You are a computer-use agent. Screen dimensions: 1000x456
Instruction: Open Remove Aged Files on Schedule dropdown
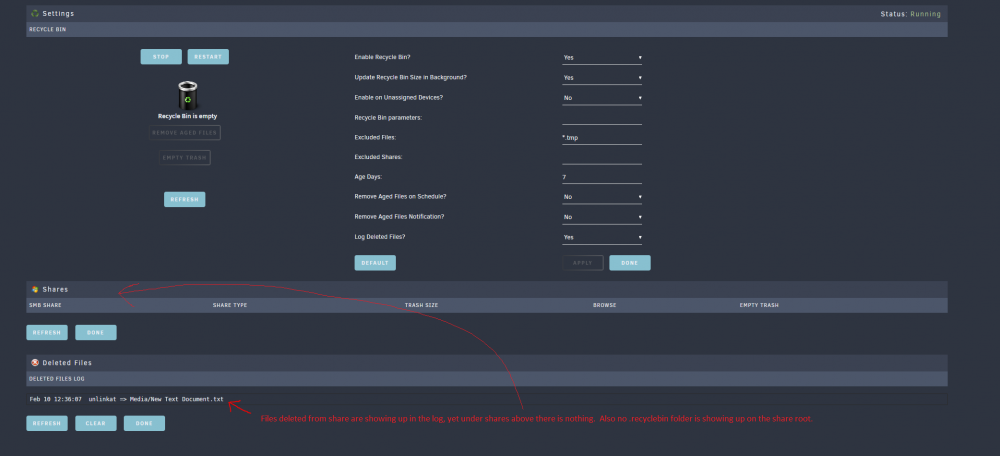pyautogui.click(x=602, y=197)
